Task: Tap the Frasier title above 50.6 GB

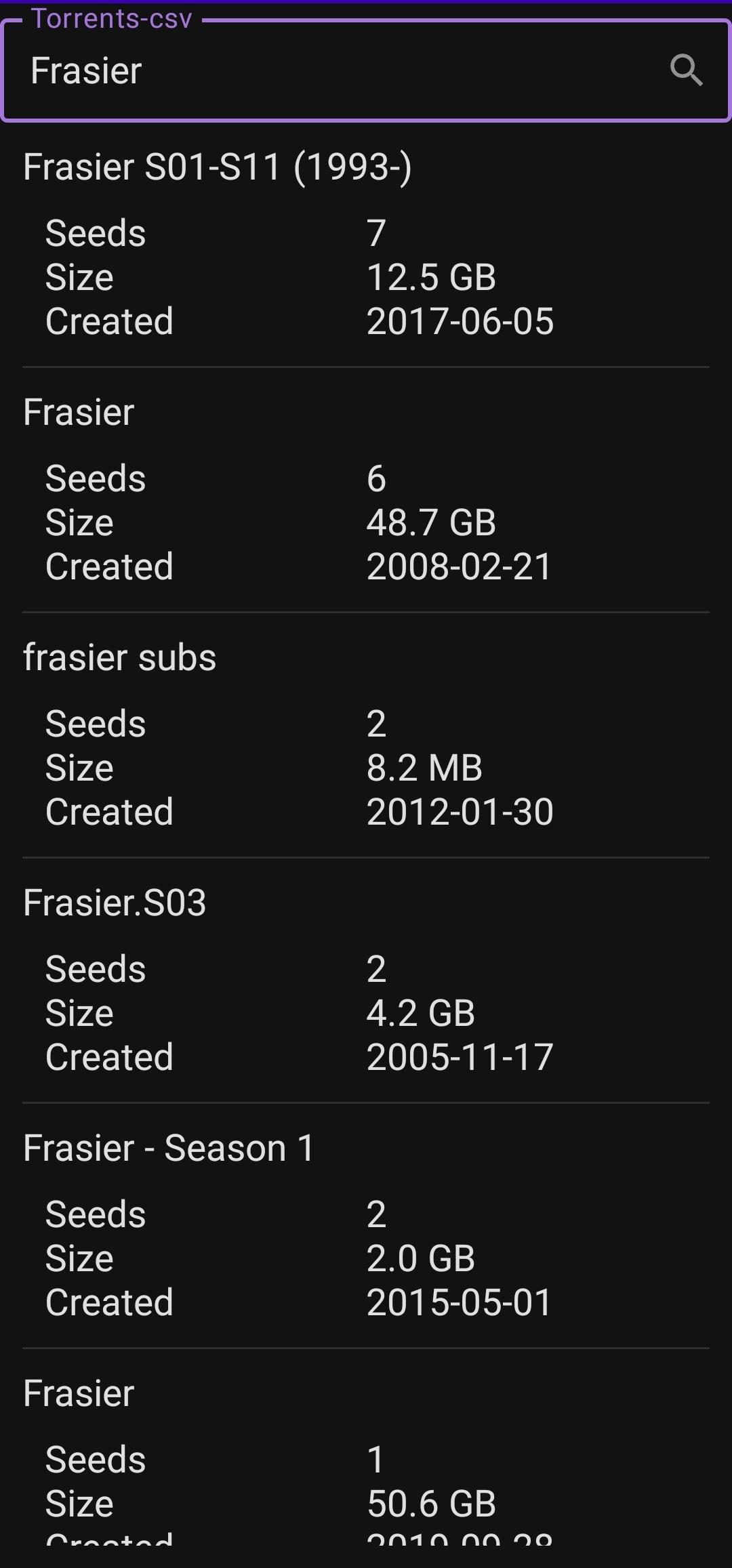Action: 79,1394
